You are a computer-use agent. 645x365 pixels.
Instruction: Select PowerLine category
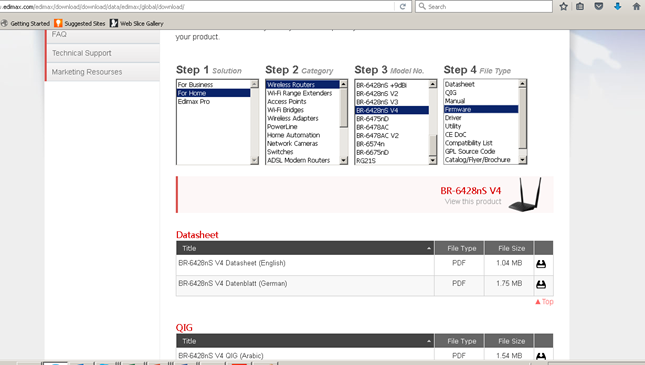tap(303, 127)
